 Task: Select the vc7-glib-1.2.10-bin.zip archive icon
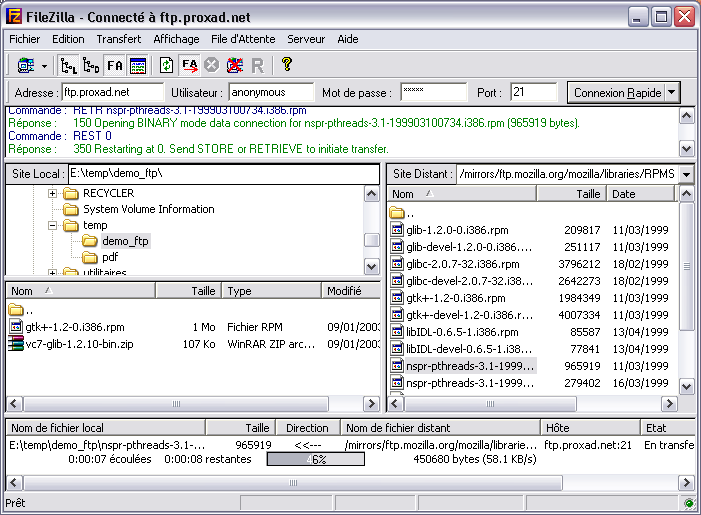point(16,344)
